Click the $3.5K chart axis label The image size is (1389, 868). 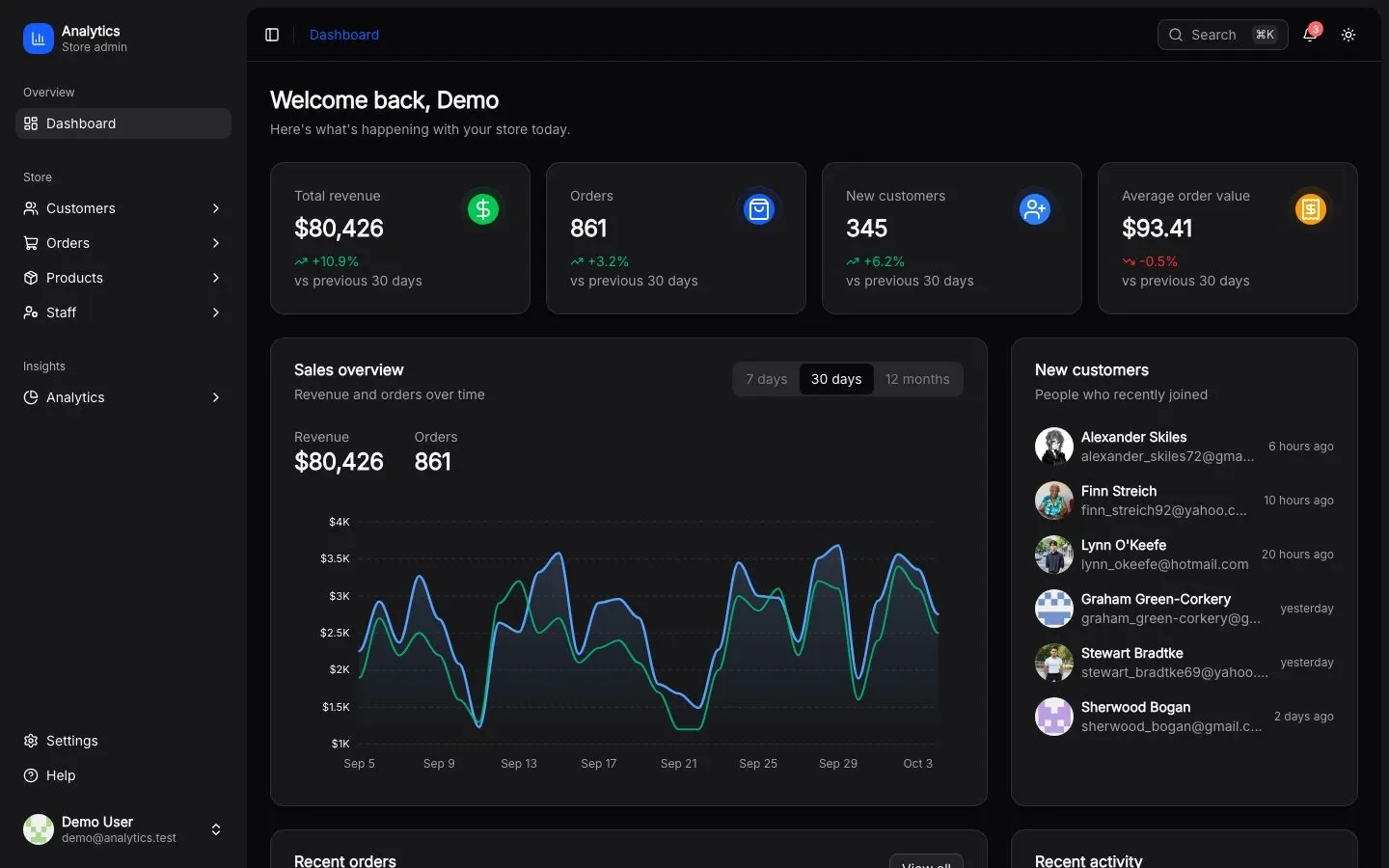[x=335, y=558]
